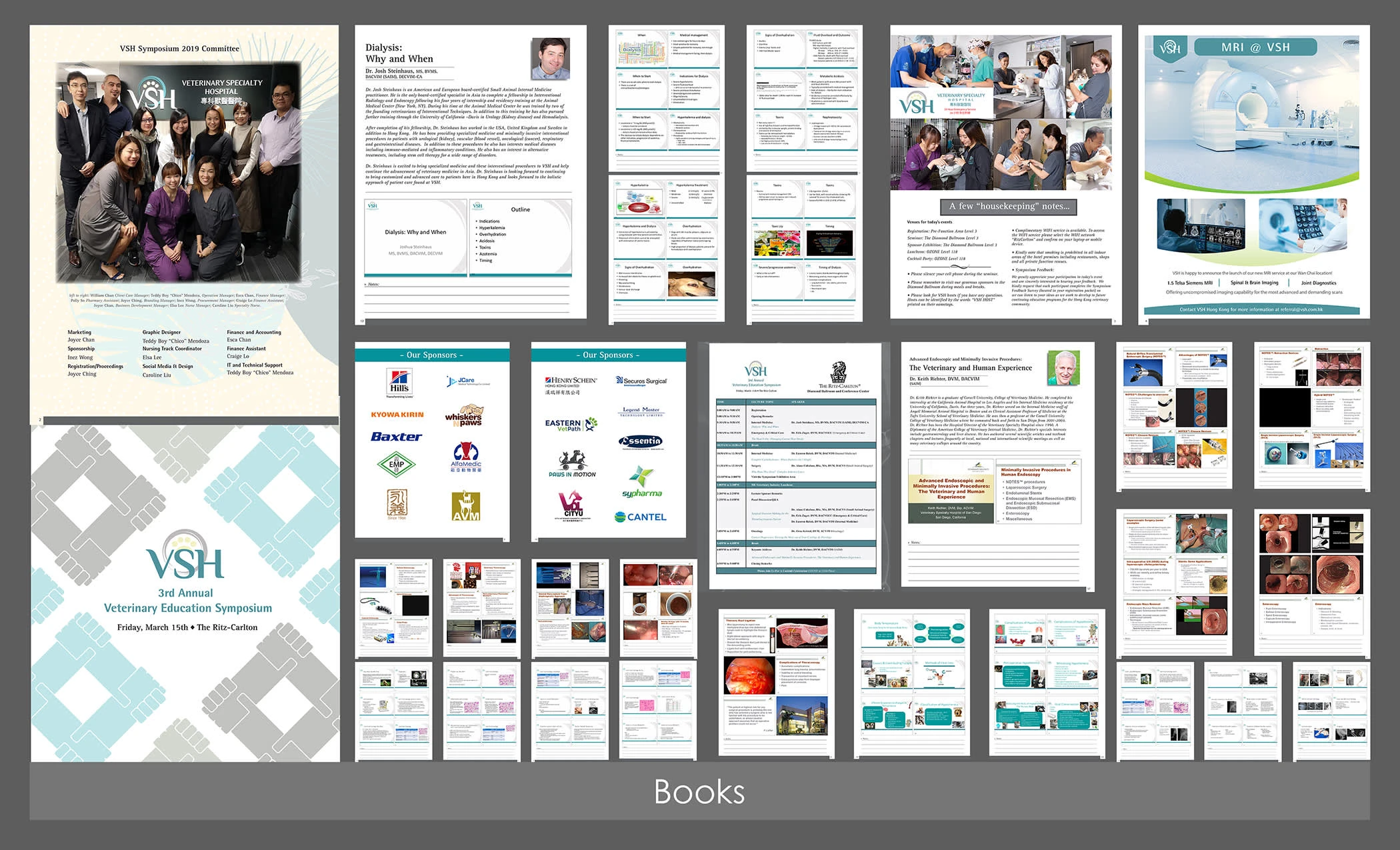The width and height of the screenshot is (1400, 850).
Task: Click the Henry Schein logo
Action: [x=571, y=384]
